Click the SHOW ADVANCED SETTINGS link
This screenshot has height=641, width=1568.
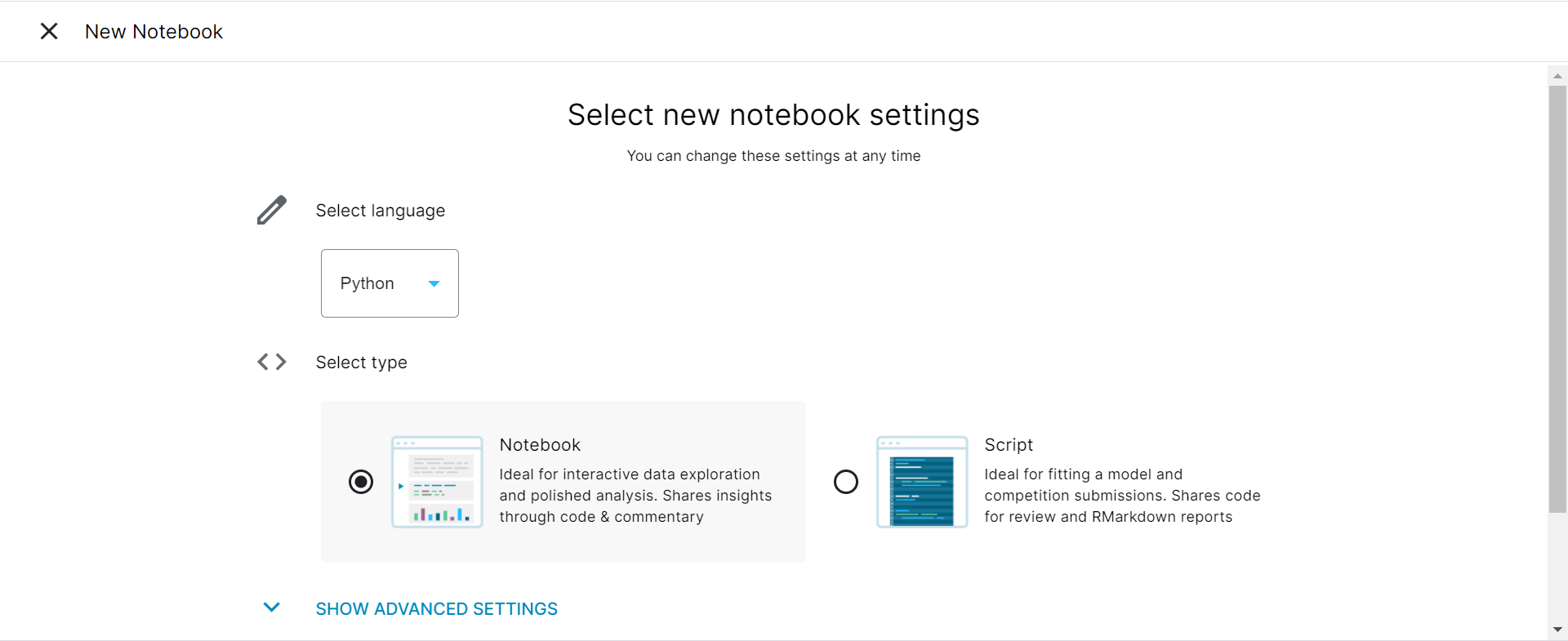pos(436,609)
